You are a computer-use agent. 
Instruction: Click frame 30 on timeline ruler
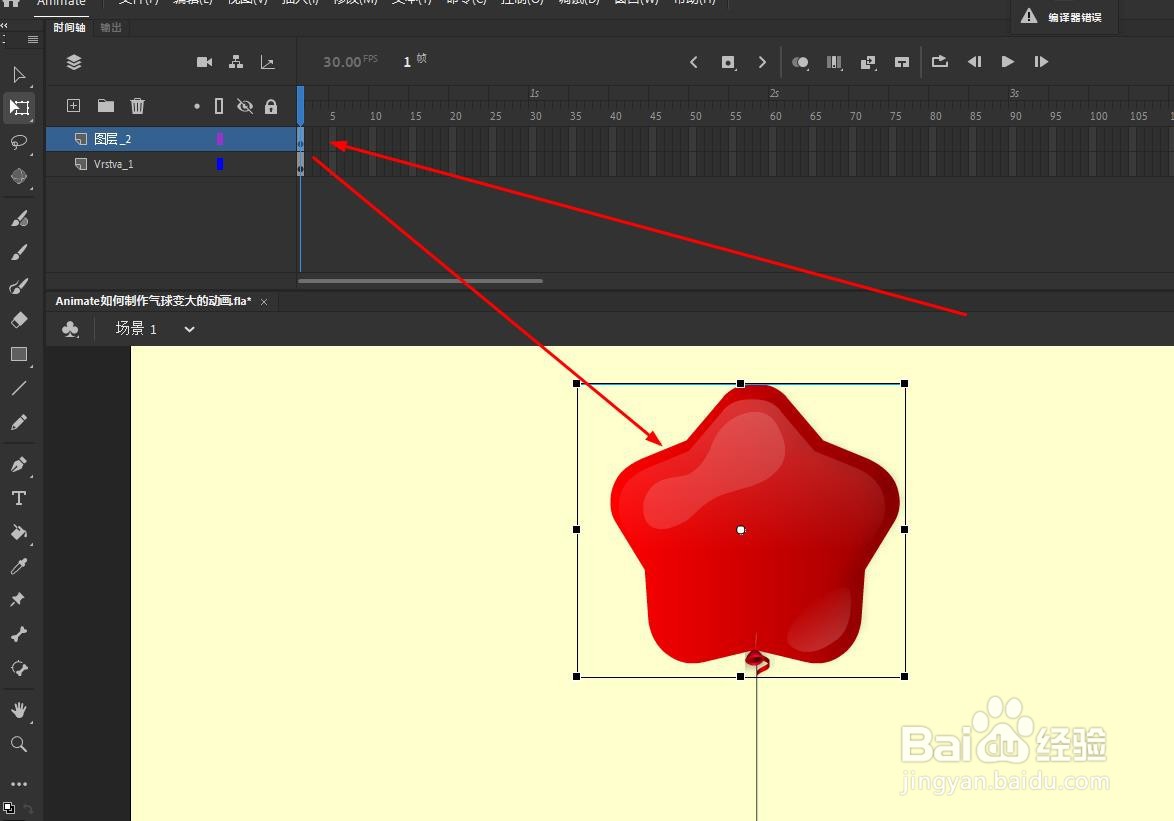point(535,116)
